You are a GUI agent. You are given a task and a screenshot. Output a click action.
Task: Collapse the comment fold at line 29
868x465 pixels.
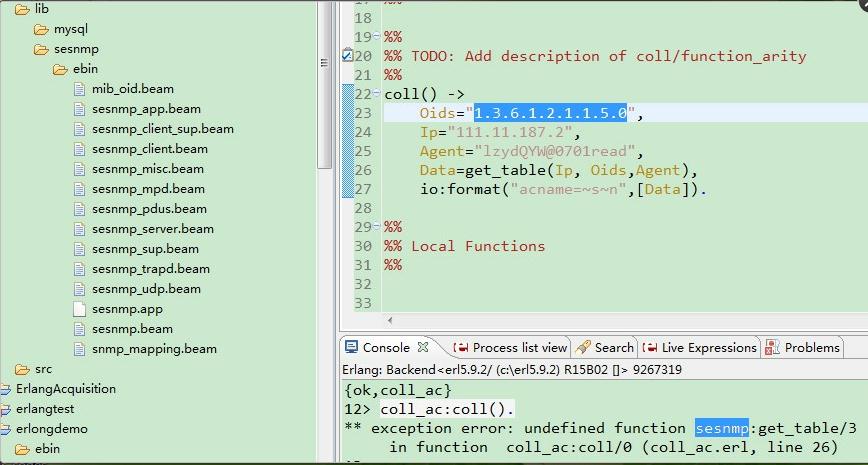tap(376, 225)
